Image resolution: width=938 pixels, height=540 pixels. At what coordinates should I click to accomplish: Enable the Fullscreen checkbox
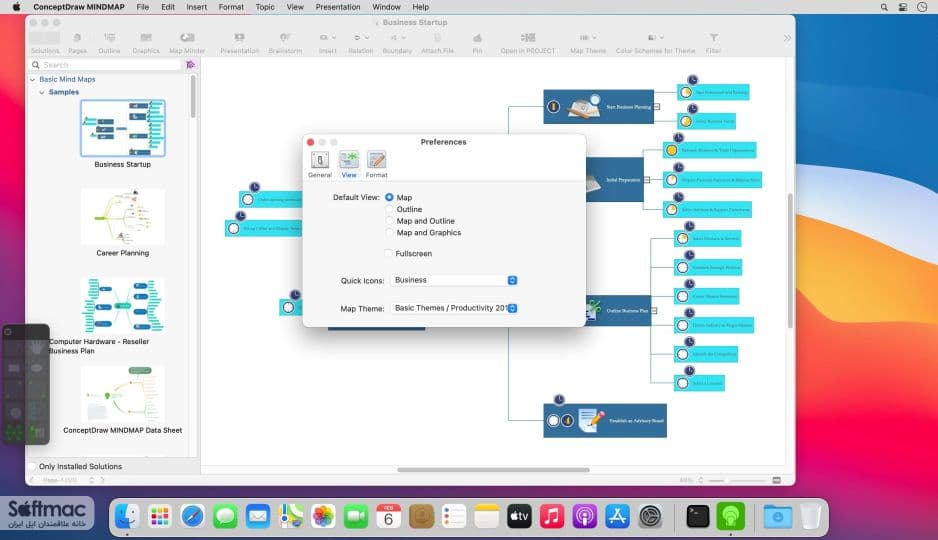click(388, 254)
